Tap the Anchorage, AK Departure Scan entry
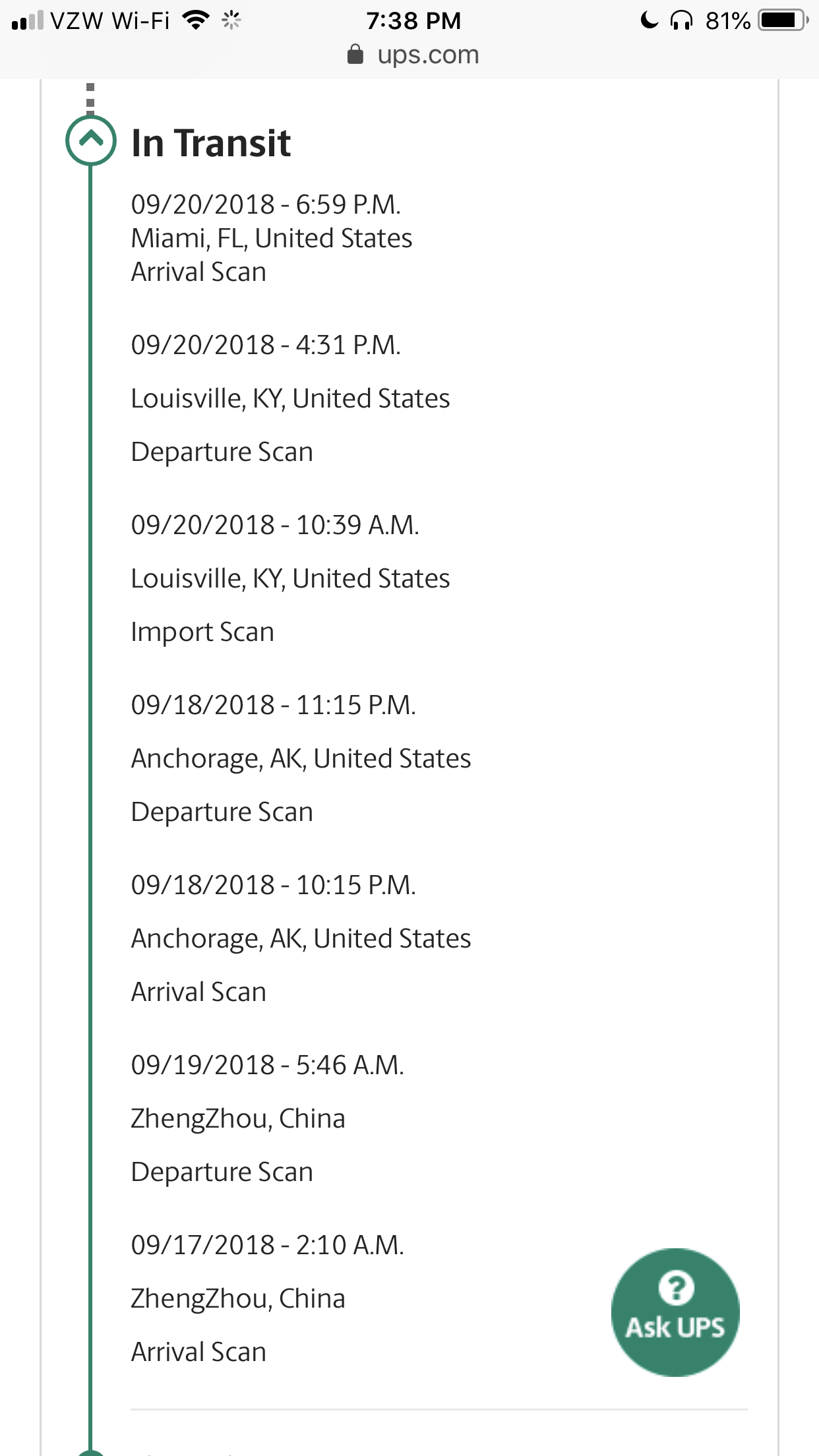 tap(301, 758)
